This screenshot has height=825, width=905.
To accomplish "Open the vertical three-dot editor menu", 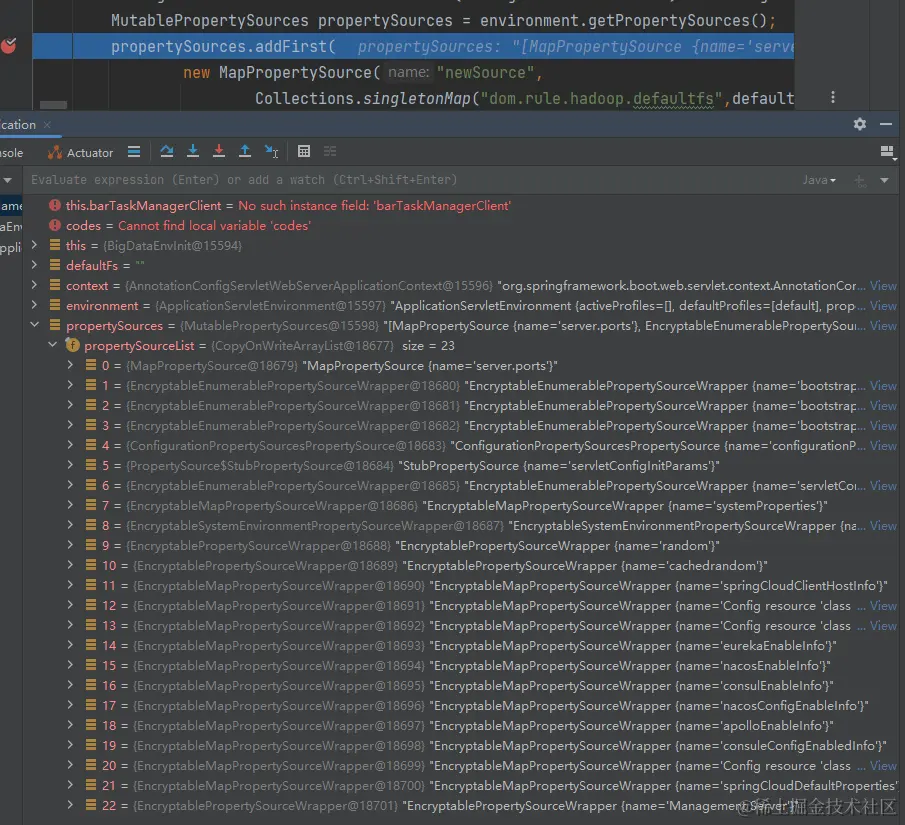I will [832, 97].
